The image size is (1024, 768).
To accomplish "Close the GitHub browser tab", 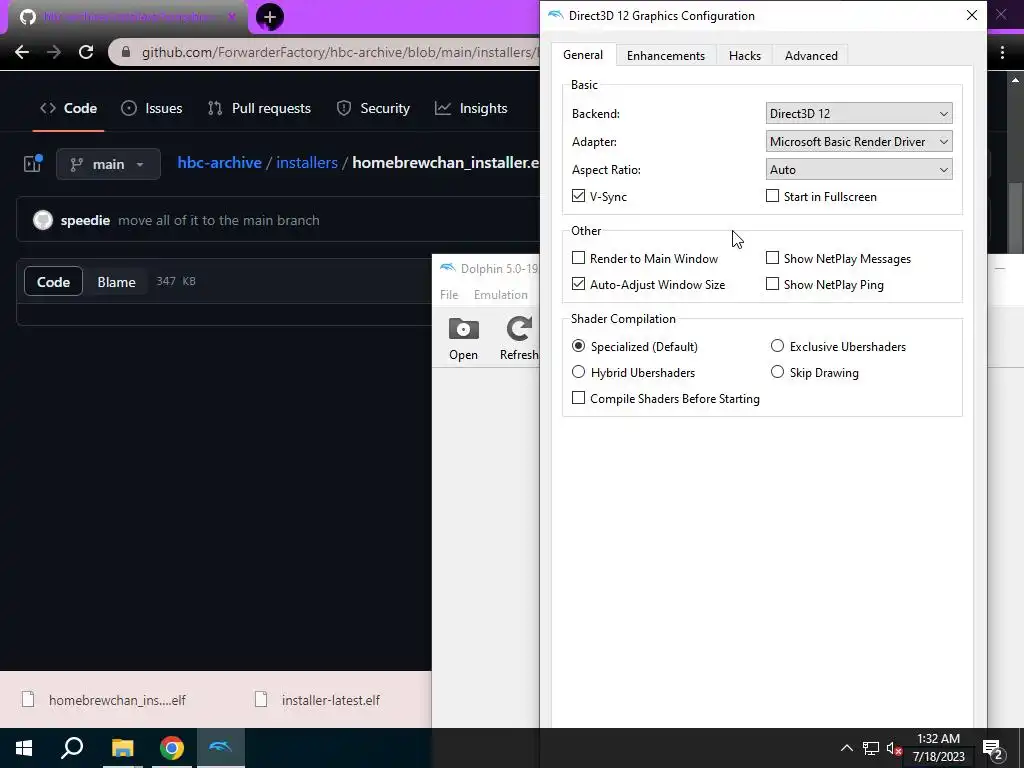I will point(231,16).
